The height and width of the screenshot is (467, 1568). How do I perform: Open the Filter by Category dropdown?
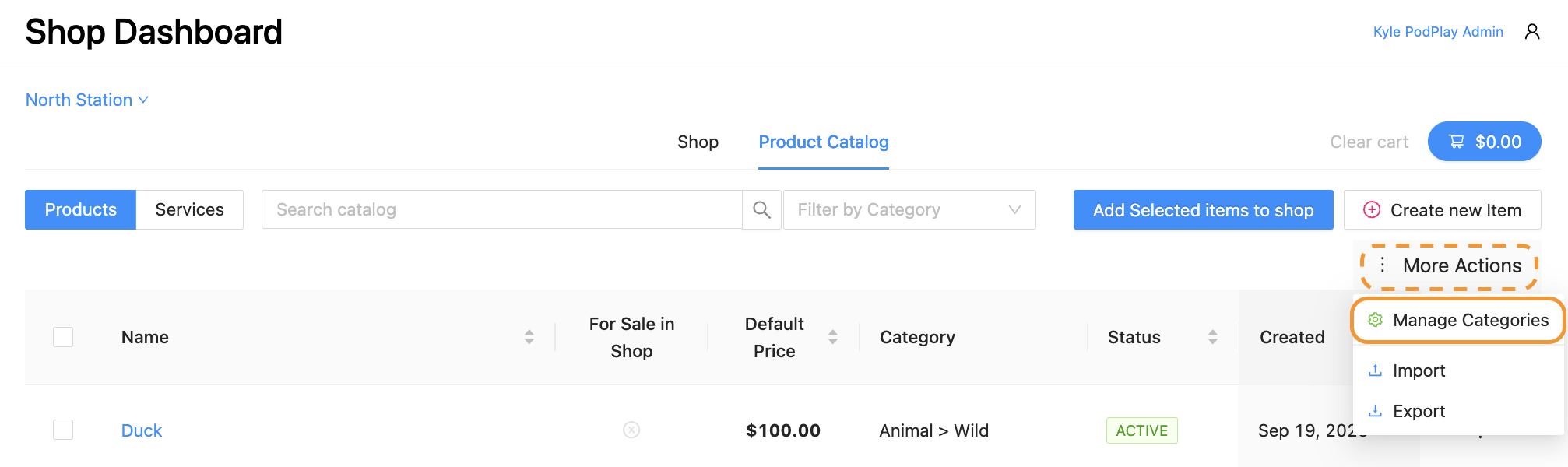tap(909, 210)
